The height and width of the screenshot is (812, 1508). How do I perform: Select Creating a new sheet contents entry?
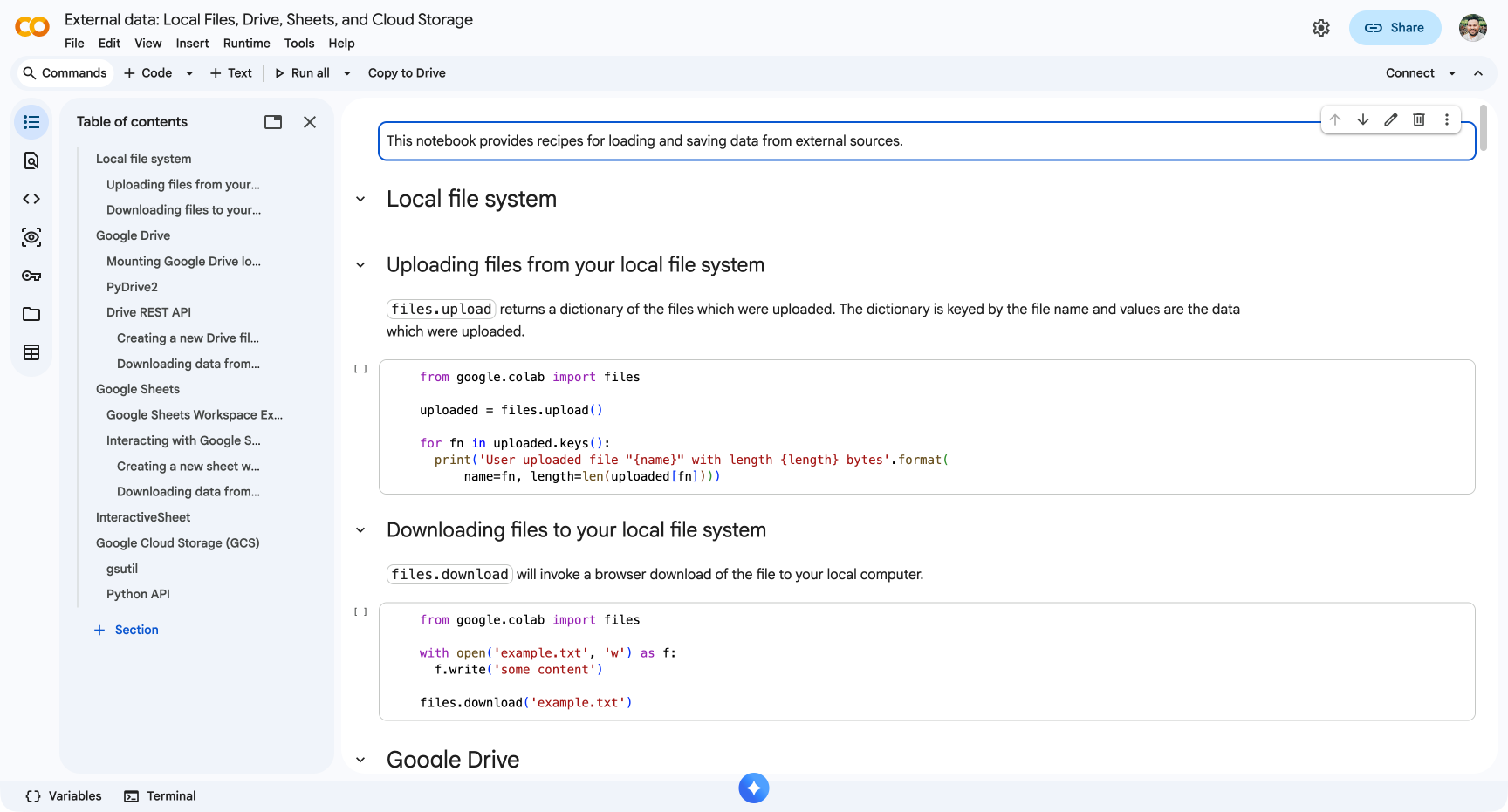(188, 466)
